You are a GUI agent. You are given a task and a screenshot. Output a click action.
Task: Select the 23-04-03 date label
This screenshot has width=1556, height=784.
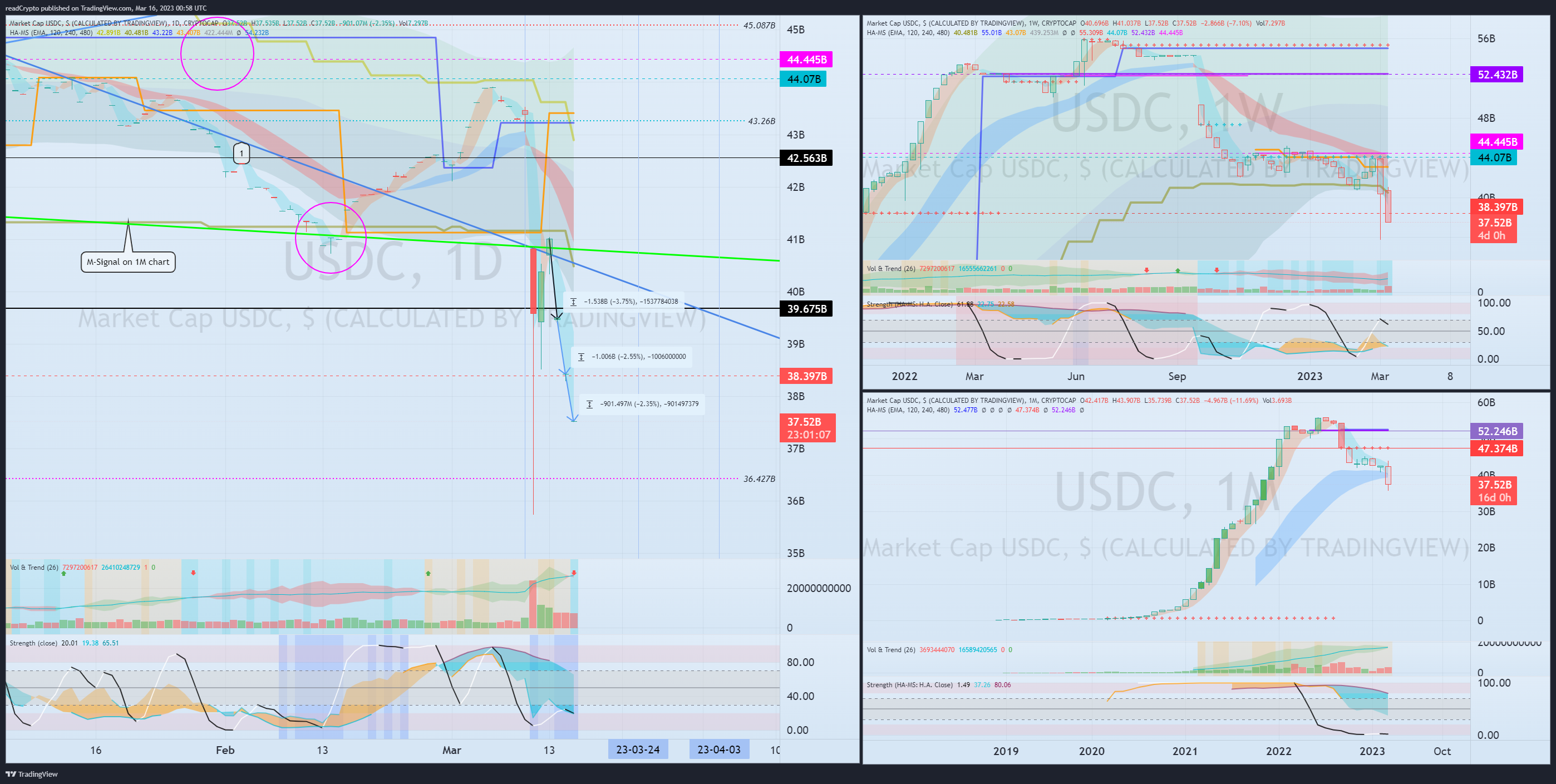pos(719,750)
